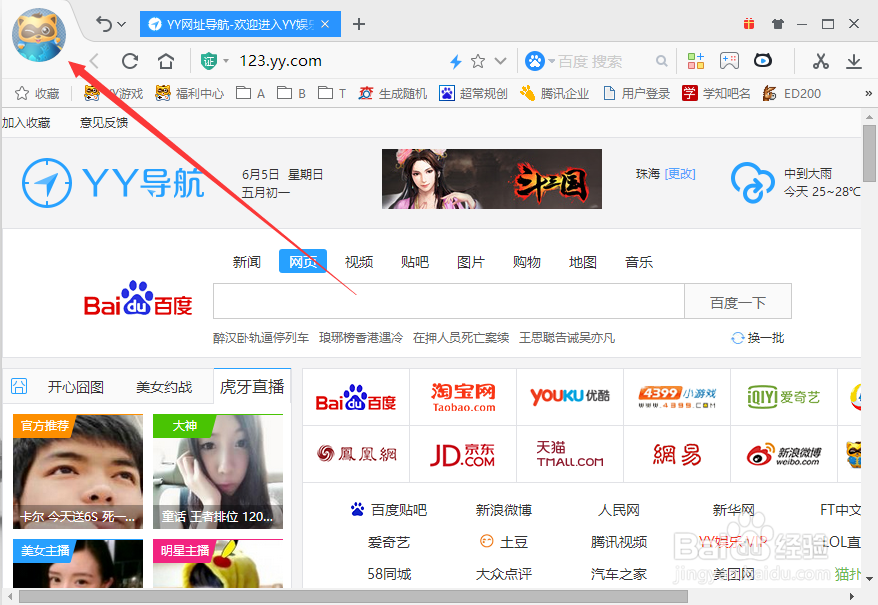Click the YY owl icon in toolbar
Image resolution: width=878 pixels, height=605 pixels.
coord(763,61)
